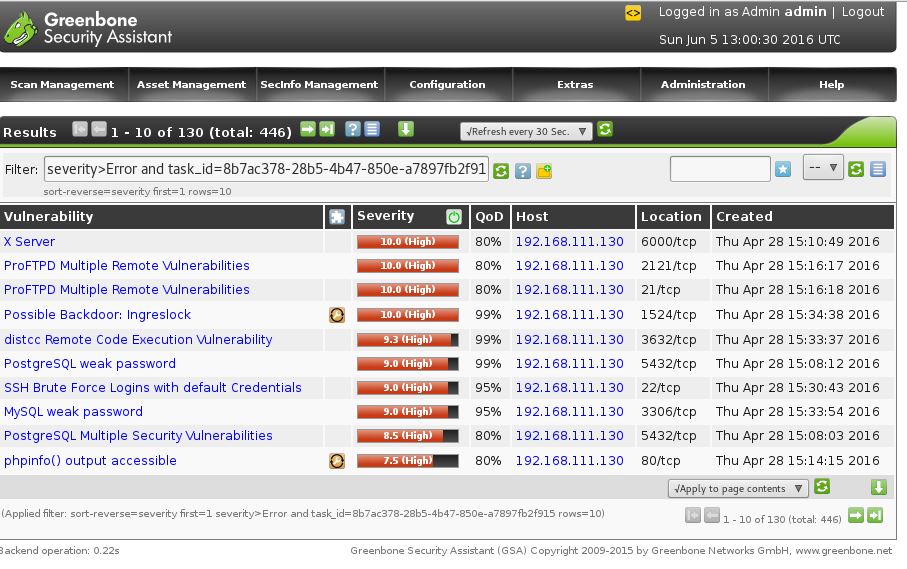Click the yellow code-brackets icon in the header
This screenshot has height=569, width=907.
coord(633,13)
